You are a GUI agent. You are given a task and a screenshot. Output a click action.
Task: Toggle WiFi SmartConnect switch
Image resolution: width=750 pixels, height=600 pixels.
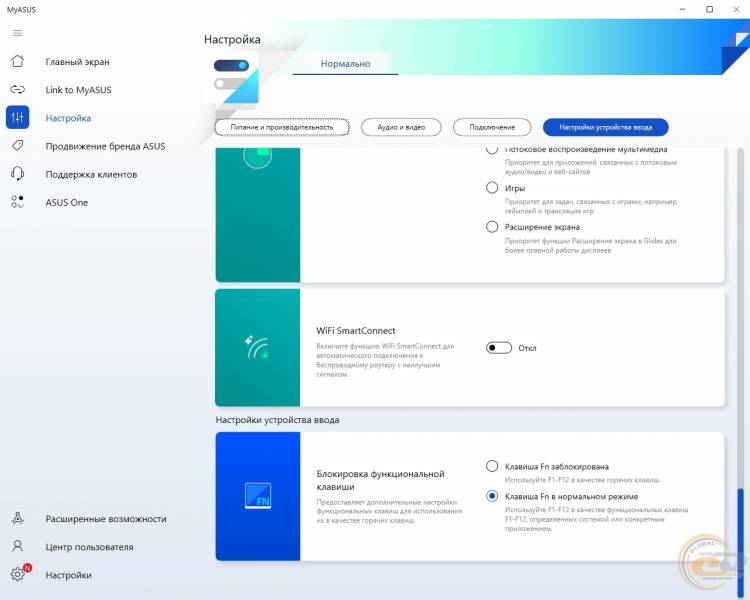[x=498, y=348]
